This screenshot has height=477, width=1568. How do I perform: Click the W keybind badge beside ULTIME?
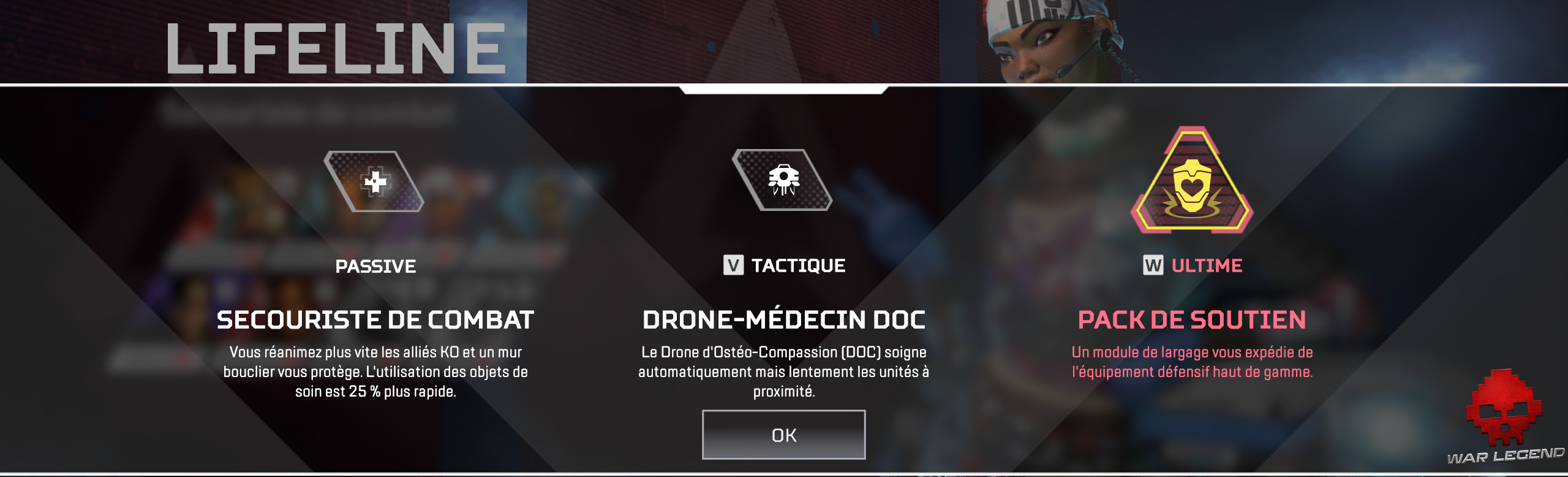1153,265
